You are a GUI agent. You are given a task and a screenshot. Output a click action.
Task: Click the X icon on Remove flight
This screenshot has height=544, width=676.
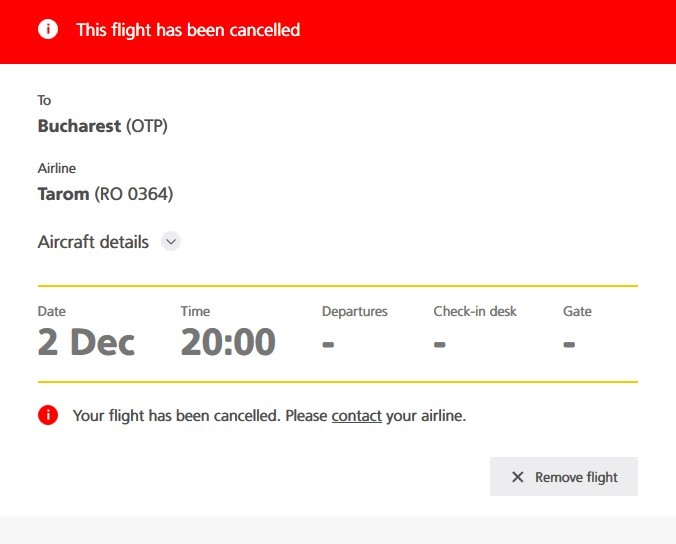click(x=517, y=477)
